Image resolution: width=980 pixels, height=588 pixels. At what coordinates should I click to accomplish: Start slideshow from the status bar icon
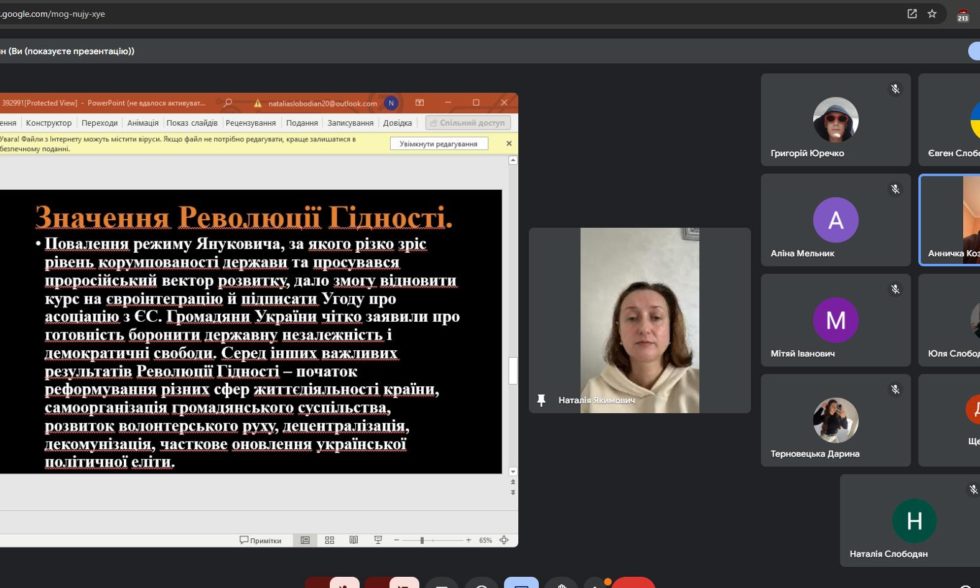(x=378, y=539)
